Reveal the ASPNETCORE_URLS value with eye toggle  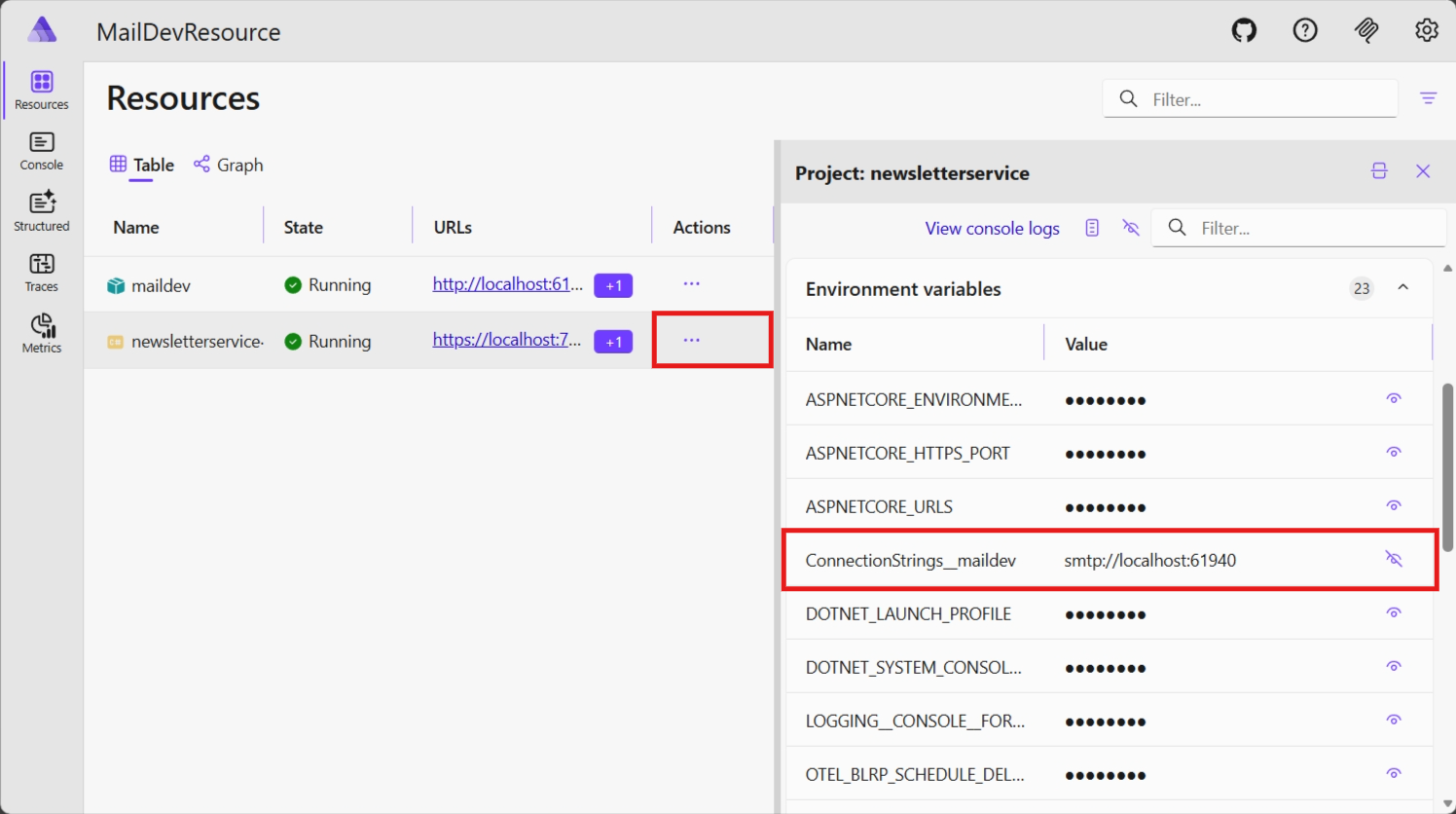[x=1394, y=505]
